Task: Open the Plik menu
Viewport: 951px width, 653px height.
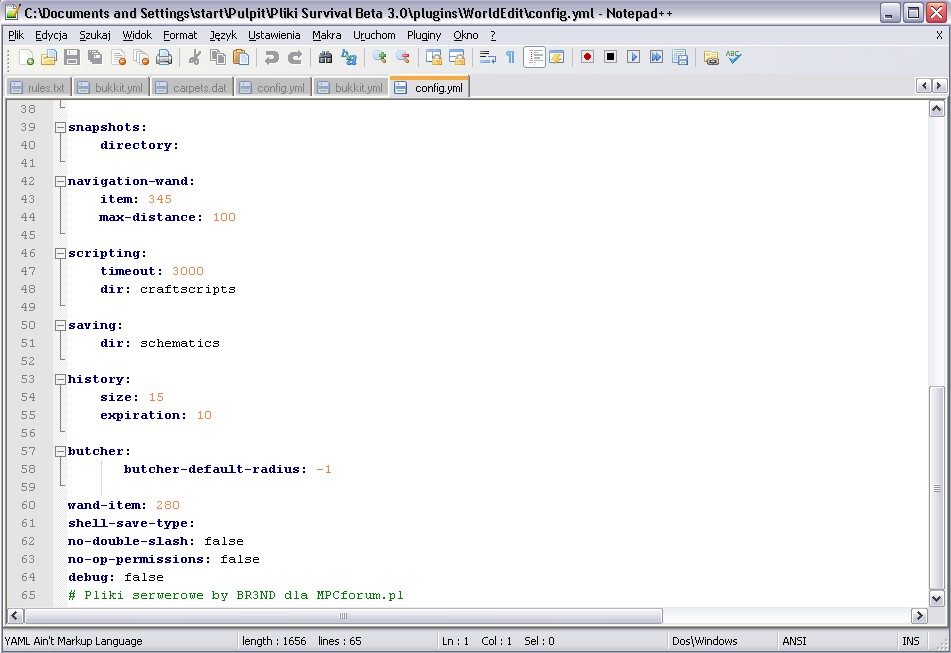Action: click(x=16, y=35)
